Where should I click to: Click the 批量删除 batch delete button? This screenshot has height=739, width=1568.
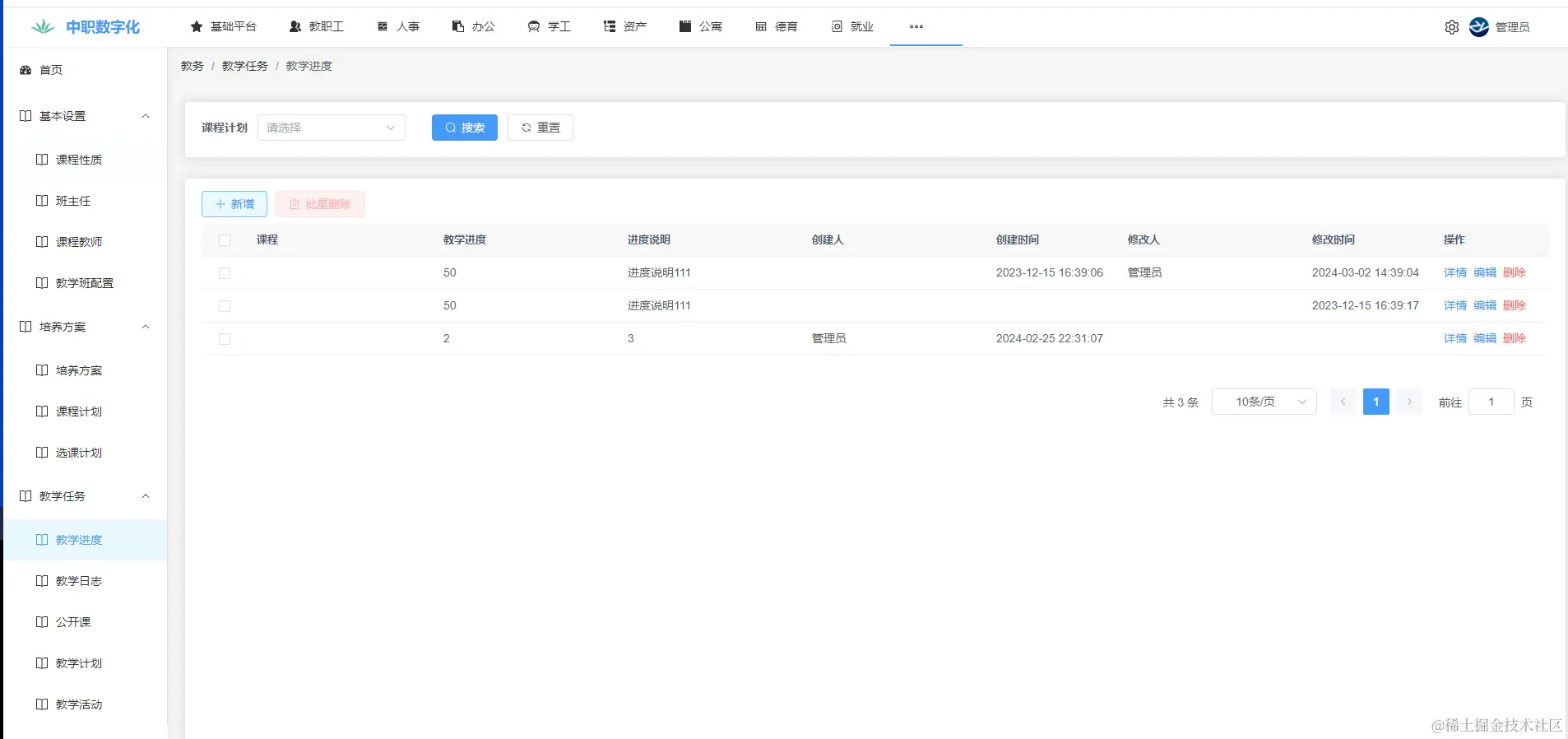[x=320, y=204]
